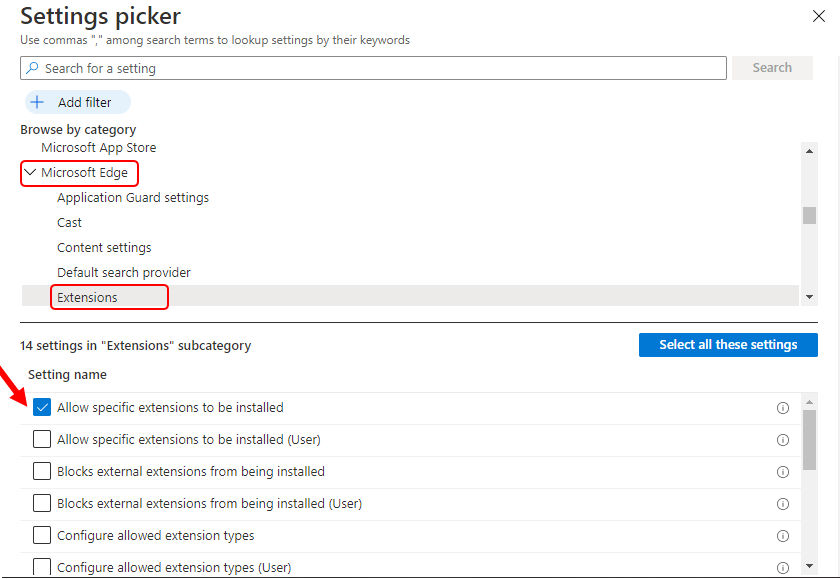Image resolution: width=840 pixels, height=579 pixels.
Task: Click settings list scroll up arrow
Action: 809,402
